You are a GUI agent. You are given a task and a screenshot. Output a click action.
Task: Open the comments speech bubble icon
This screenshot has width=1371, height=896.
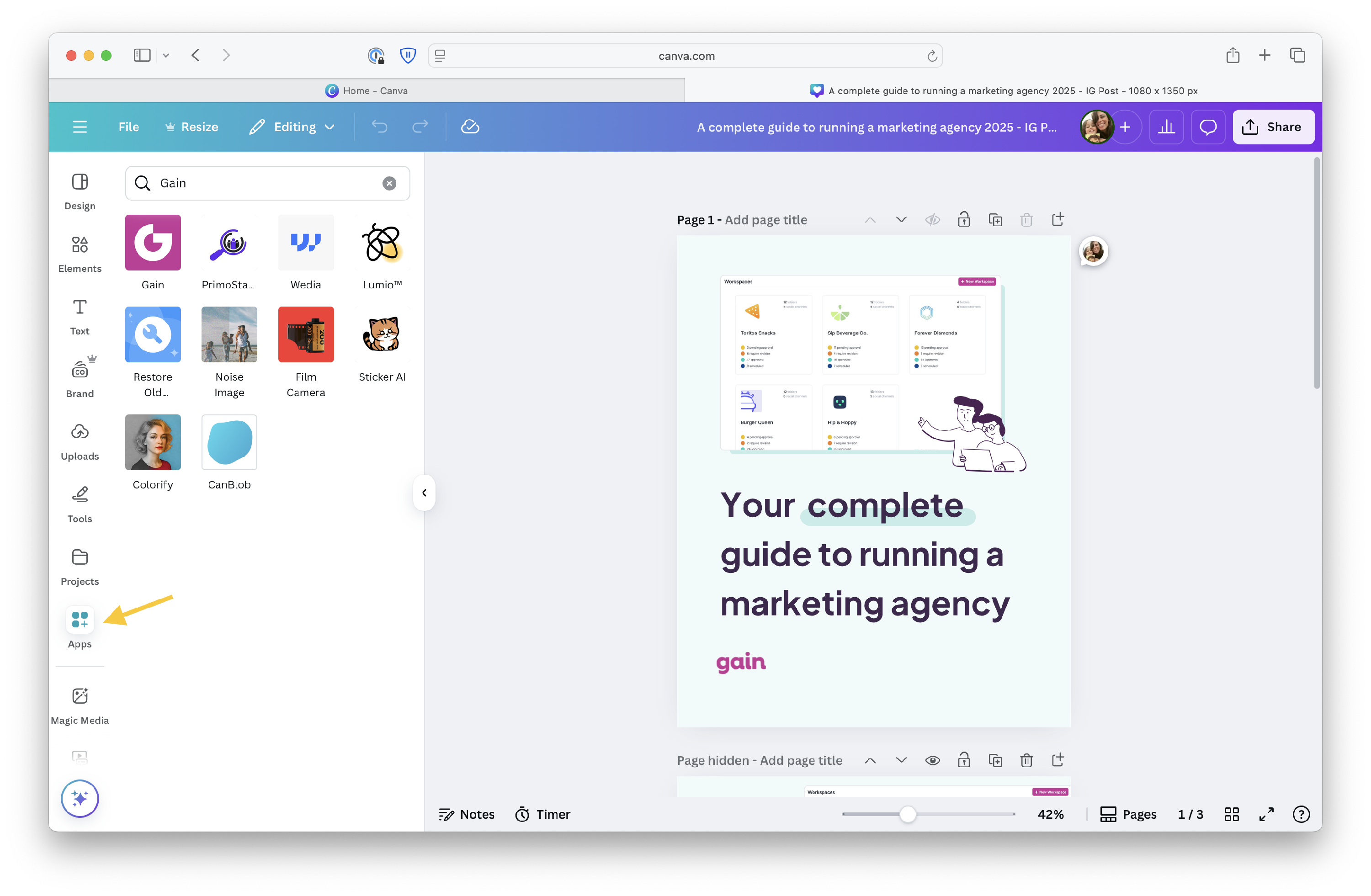tap(1207, 127)
